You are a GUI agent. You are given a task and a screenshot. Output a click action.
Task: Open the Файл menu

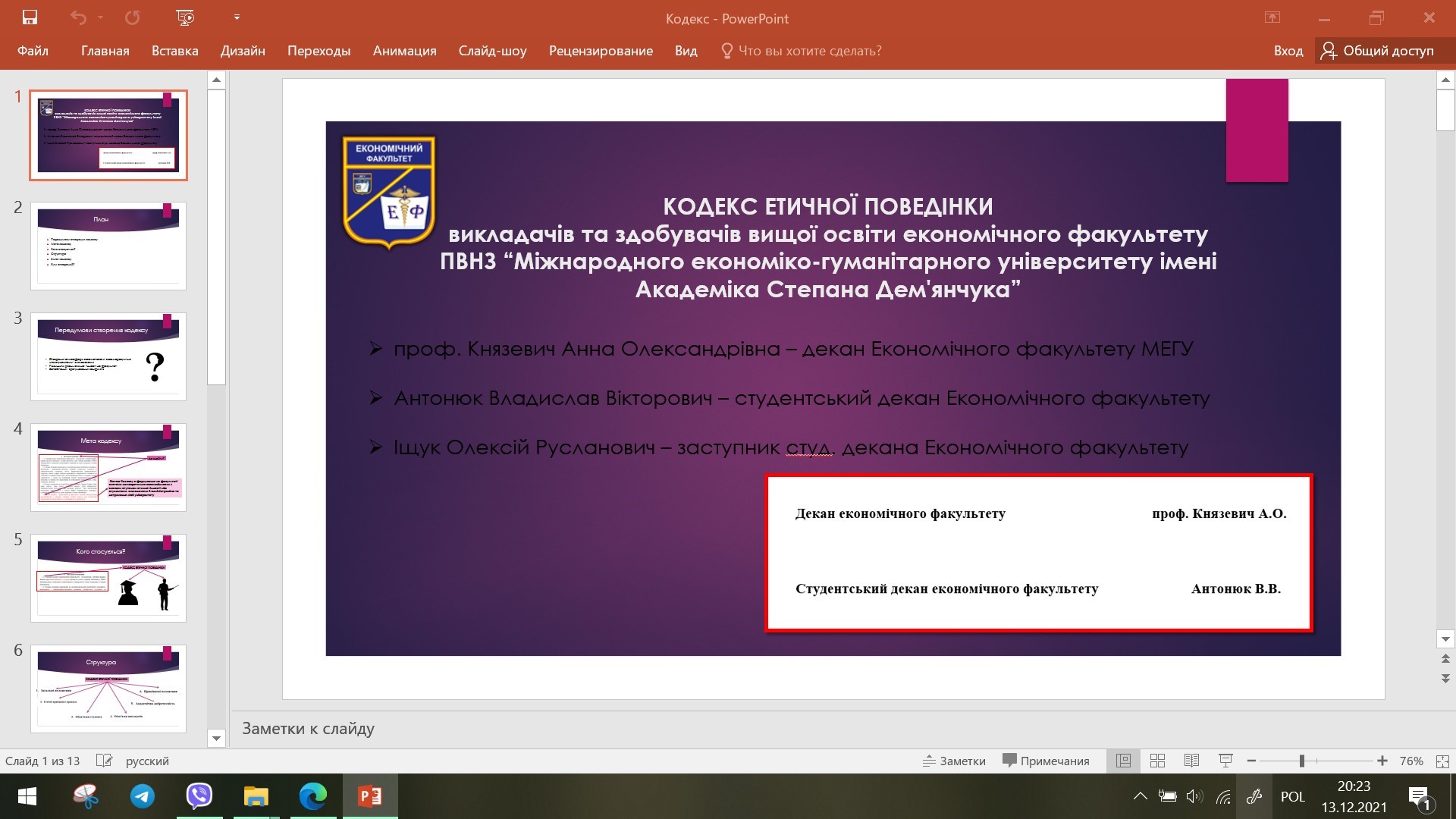tap(33, 51)
